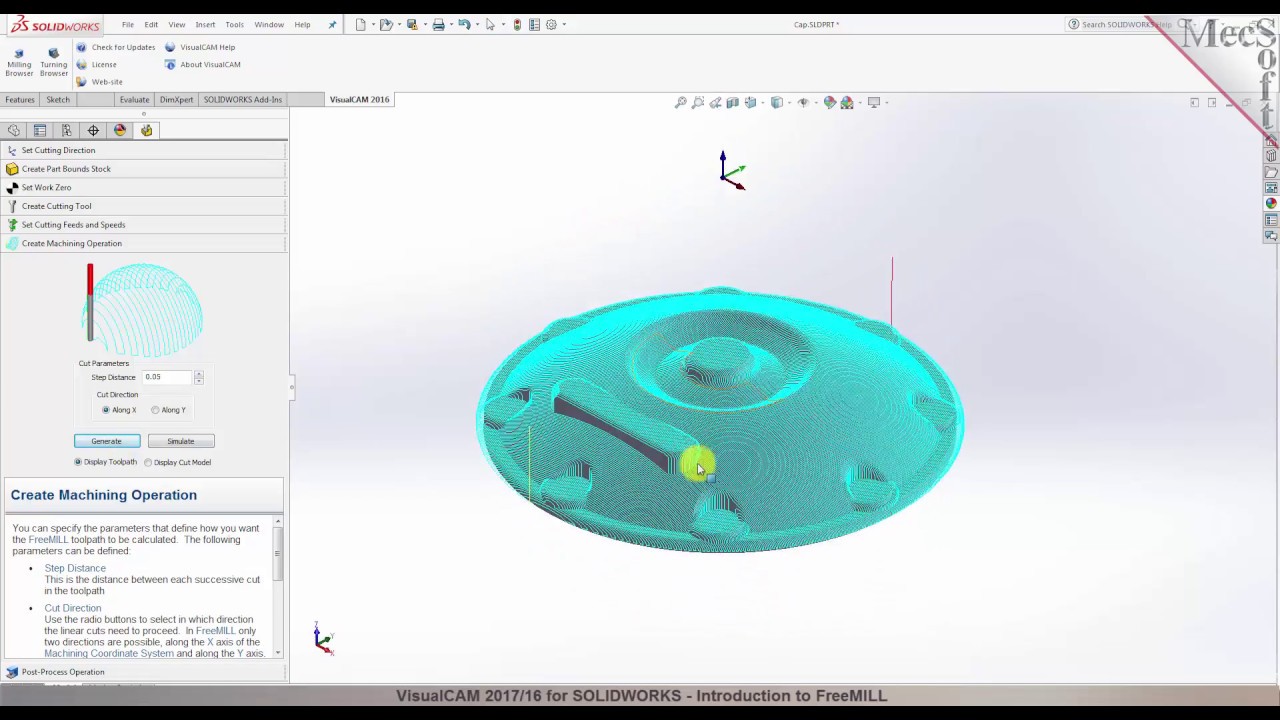This screenshot has height=720, width=1280.
Task: Open the FeatureManager design tree tab
Action: tap(13, 130)
